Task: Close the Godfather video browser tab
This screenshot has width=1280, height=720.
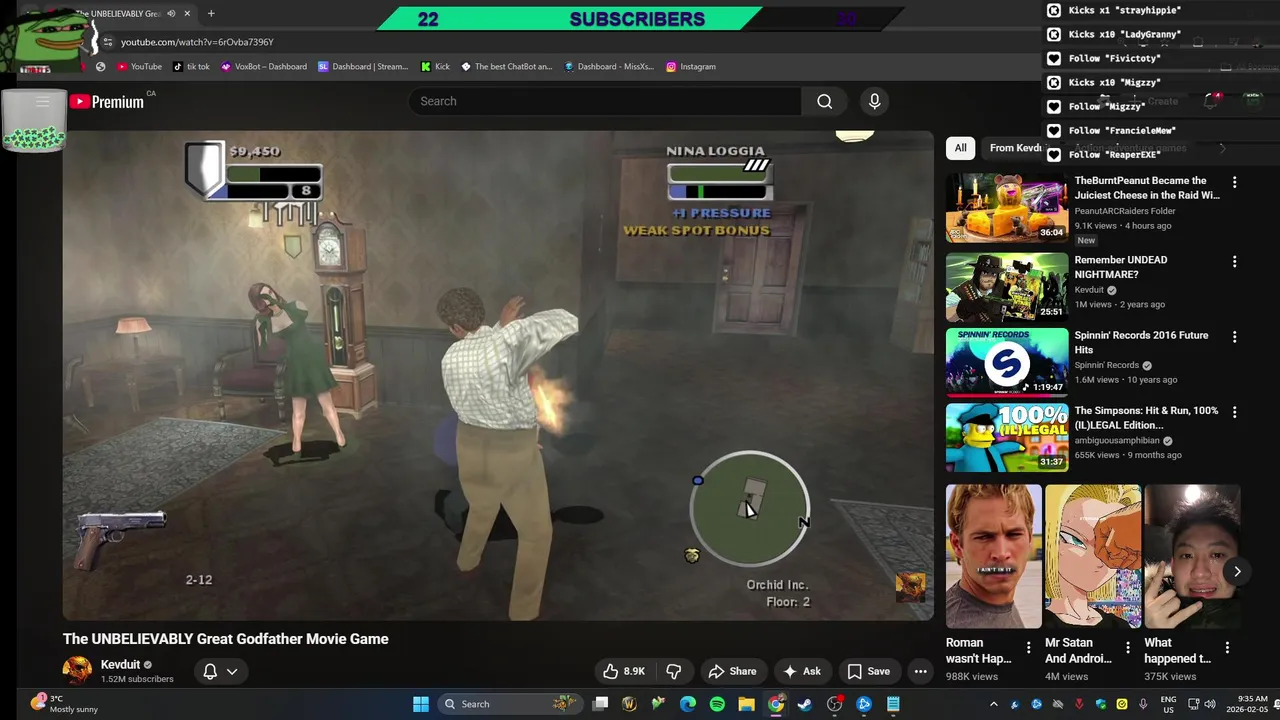Action: click(x=187, y=14)
